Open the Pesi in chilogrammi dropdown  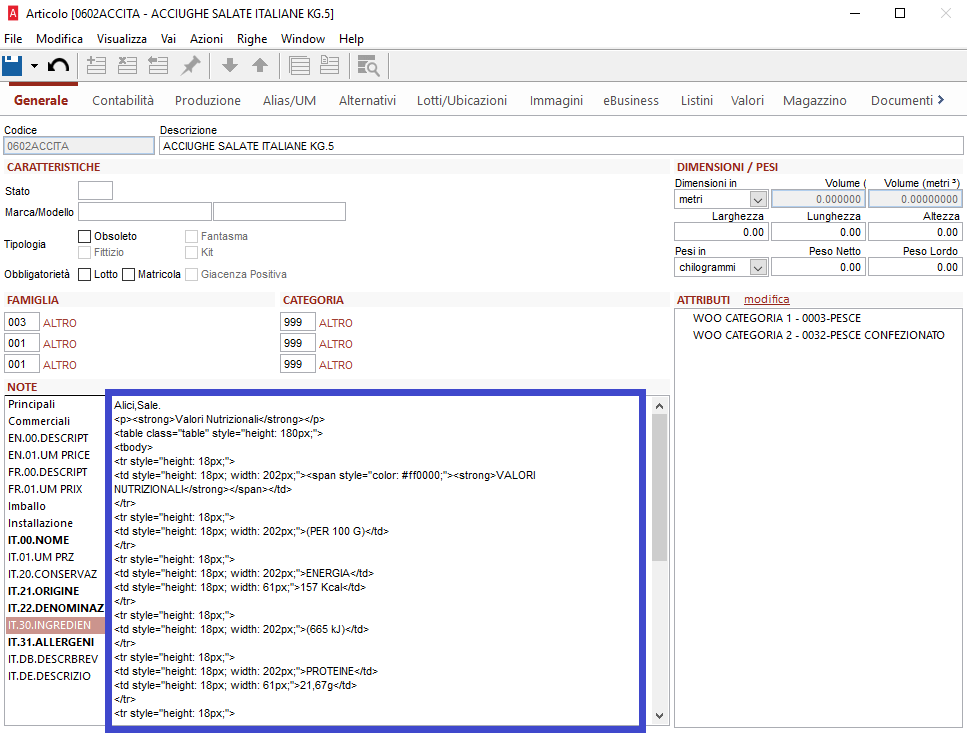[x=757, y=268]
